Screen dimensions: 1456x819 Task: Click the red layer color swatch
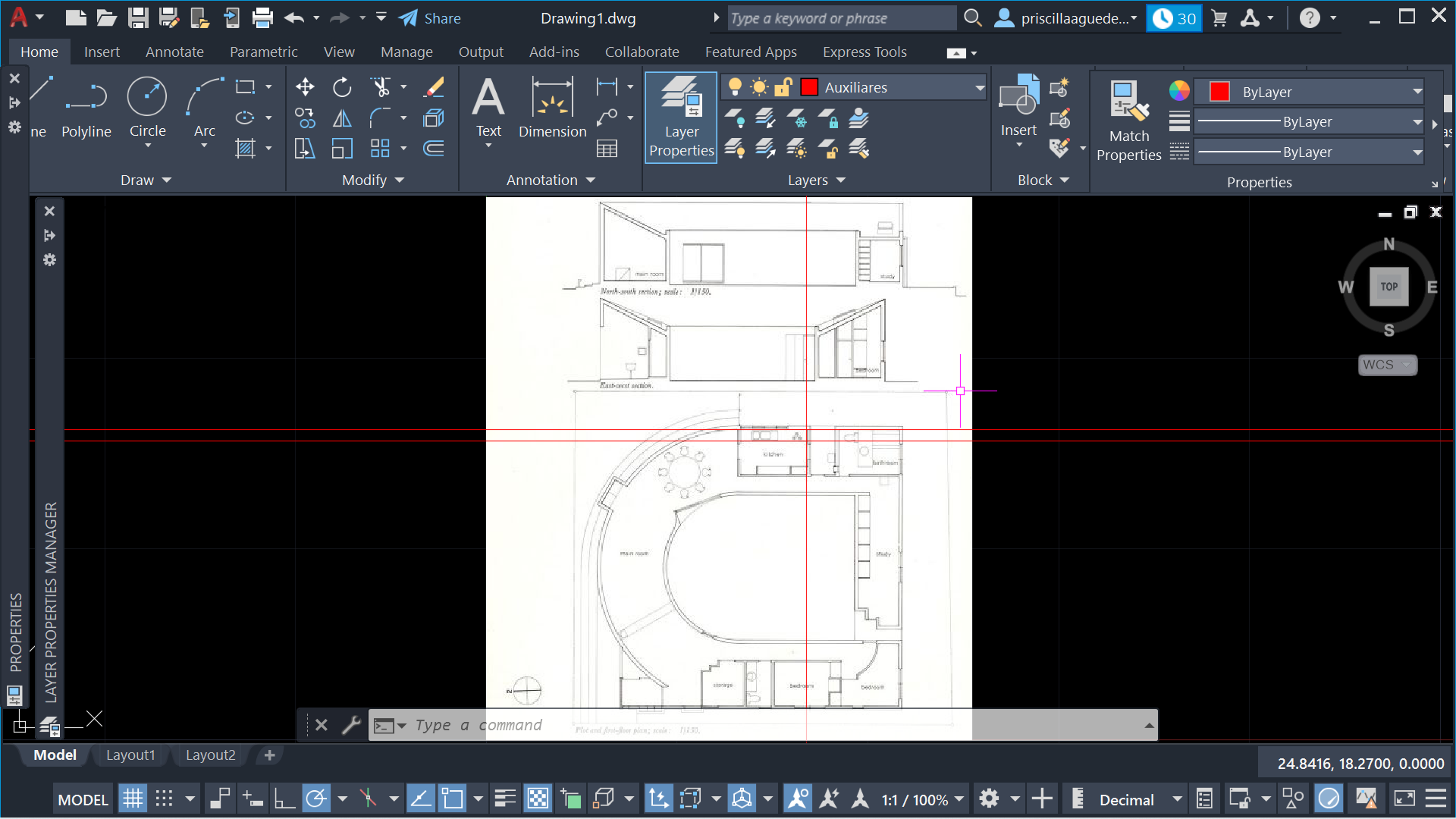(x=809, y=87)
